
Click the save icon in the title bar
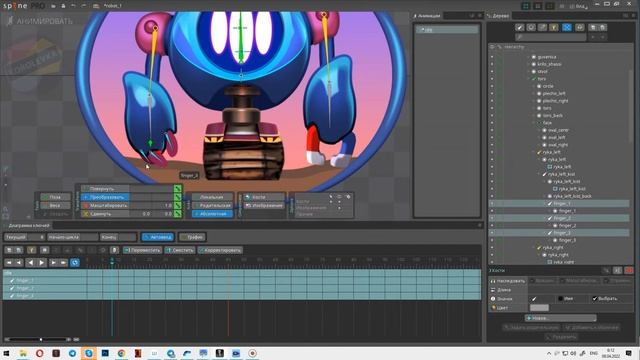click(63, 6)
